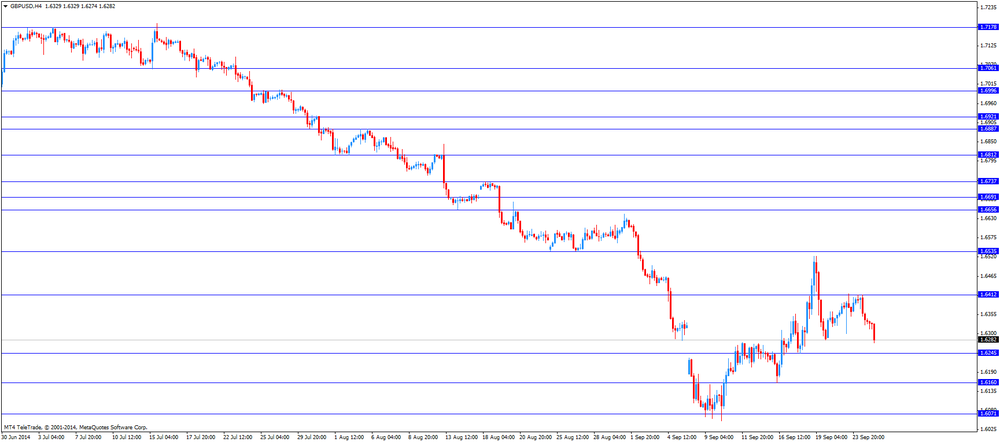Click the 1 Sep 20:00 time axis label
This screenshot has width=1000, height=442.
(x=643, y=438)
